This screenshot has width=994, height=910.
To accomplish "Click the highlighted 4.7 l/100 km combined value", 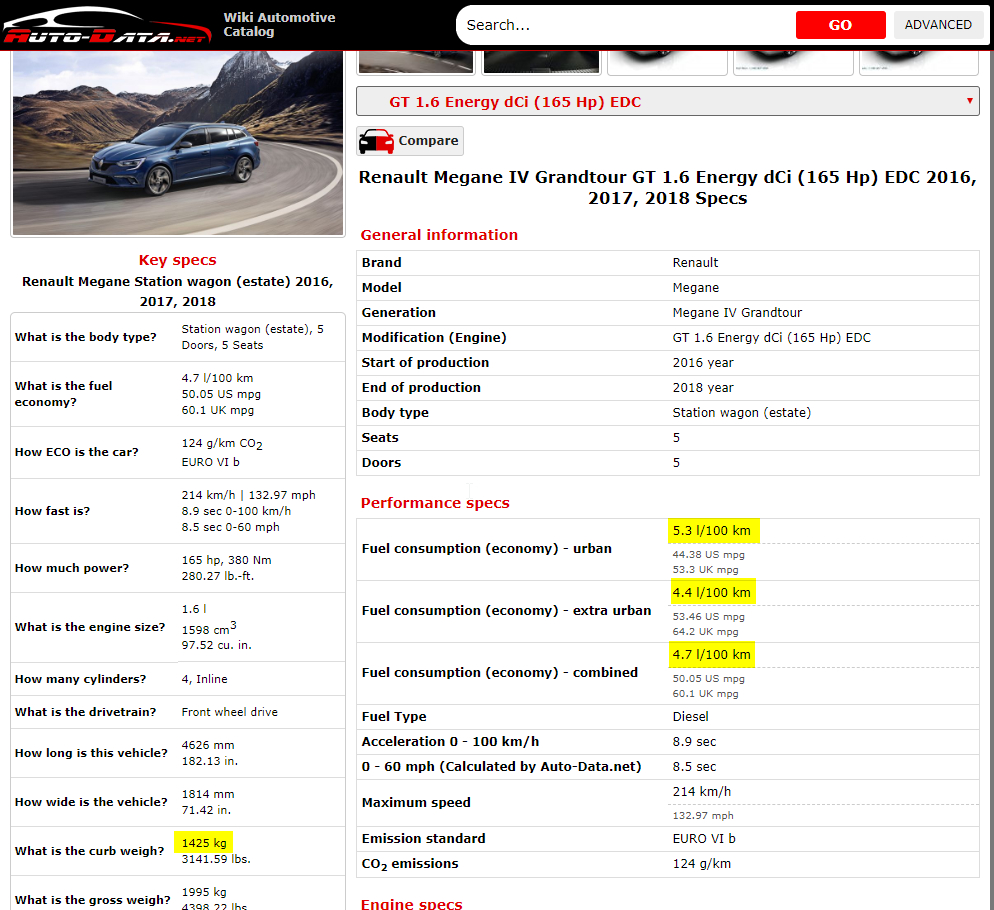I will pyautogui.click(x=712, y=654).
